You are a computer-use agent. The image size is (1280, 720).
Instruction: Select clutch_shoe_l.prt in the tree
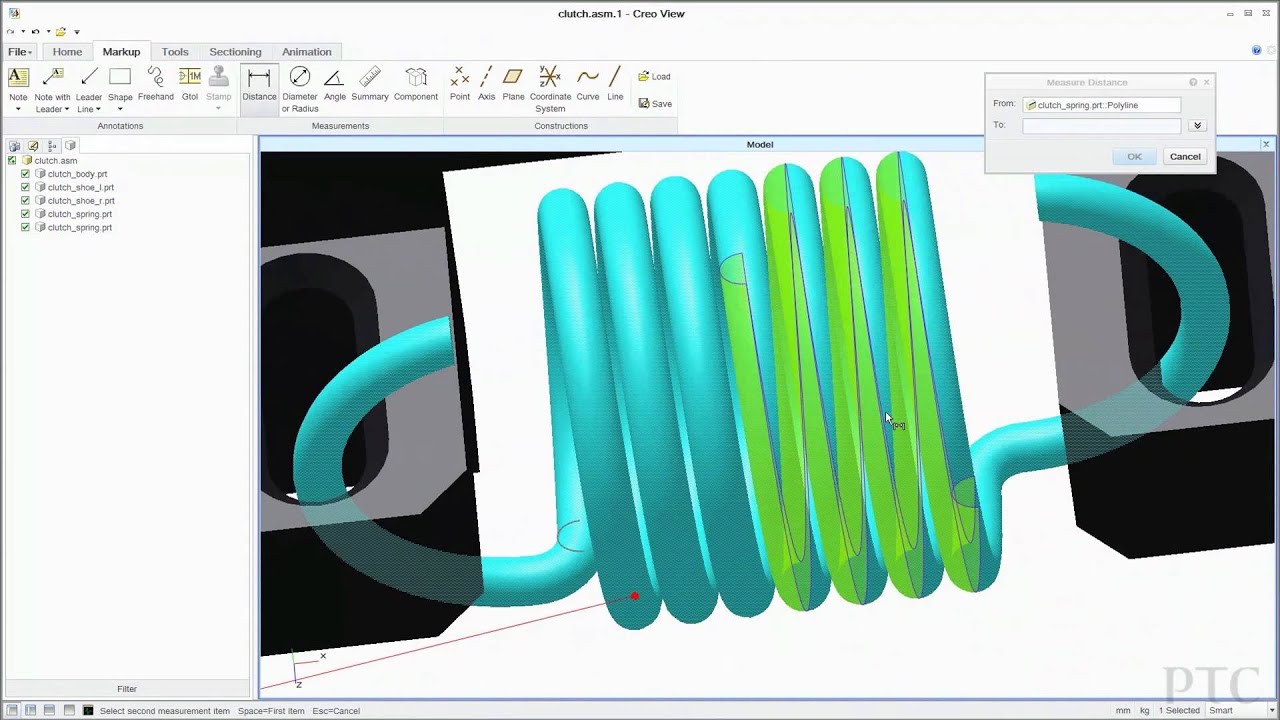[81, 187]
